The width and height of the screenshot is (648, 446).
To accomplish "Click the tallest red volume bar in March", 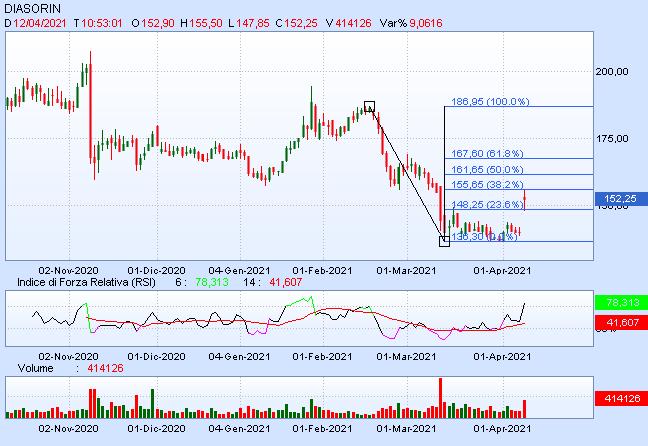I will 441,398.
